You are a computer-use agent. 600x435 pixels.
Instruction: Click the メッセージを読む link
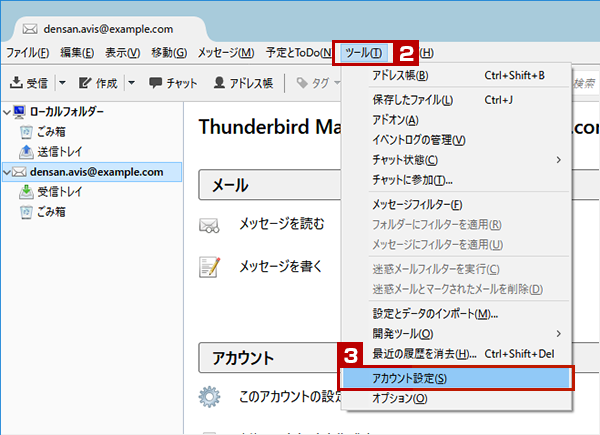point(282,224)
